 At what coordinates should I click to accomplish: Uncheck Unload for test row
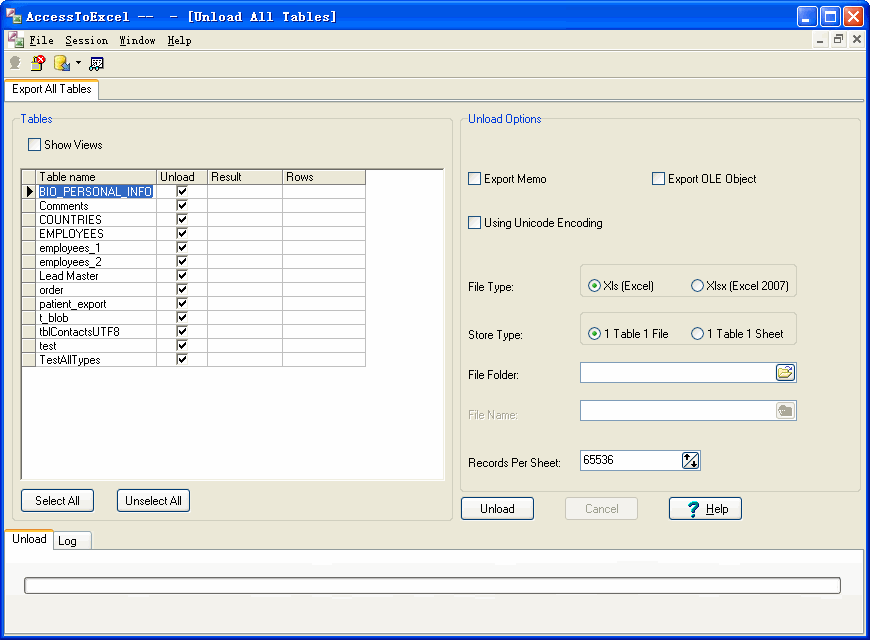click(181, 346)
